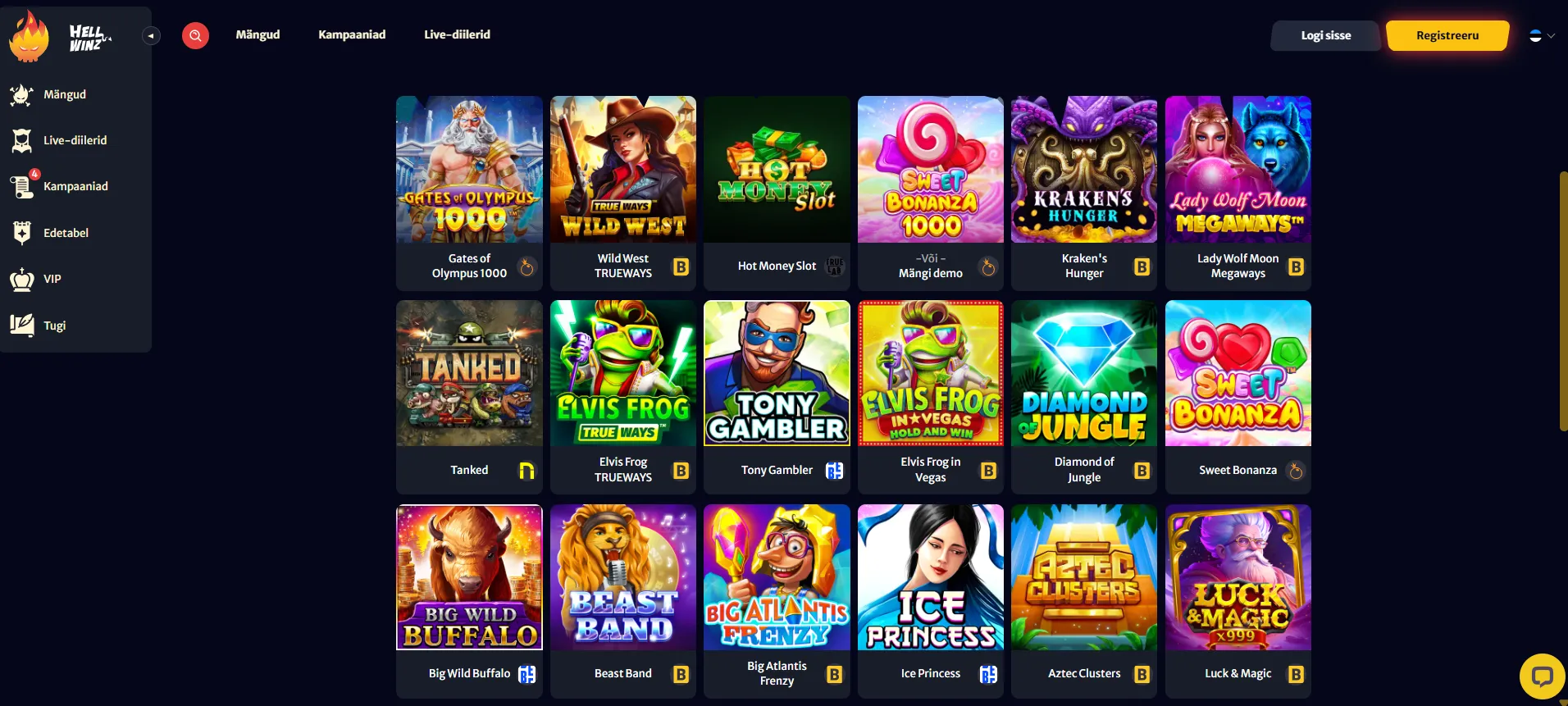The image size is (1568, 706).
Task: Open the VIP crown sidebar item
Action: point(52,279)
